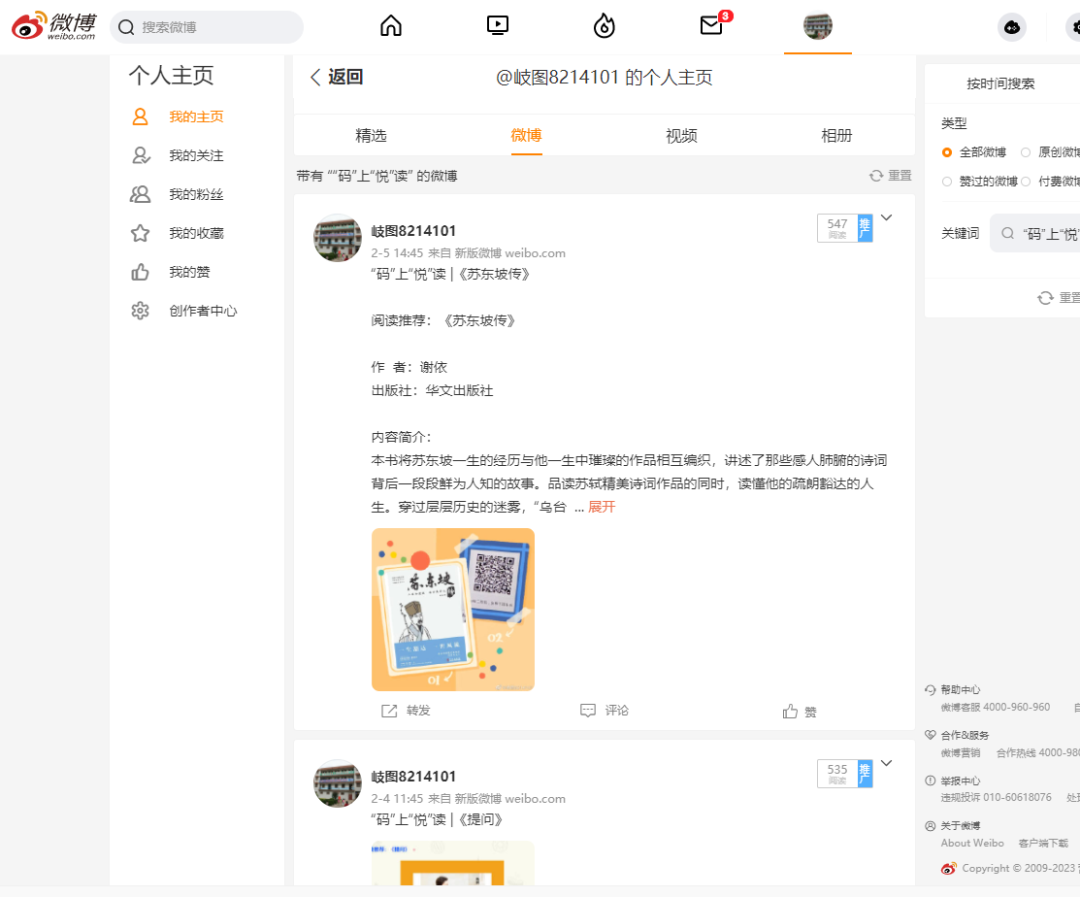Like the 苏东坡传 post
Image resolution: width=1080 pixels, height=897 pixels.
tap(799, 712)
